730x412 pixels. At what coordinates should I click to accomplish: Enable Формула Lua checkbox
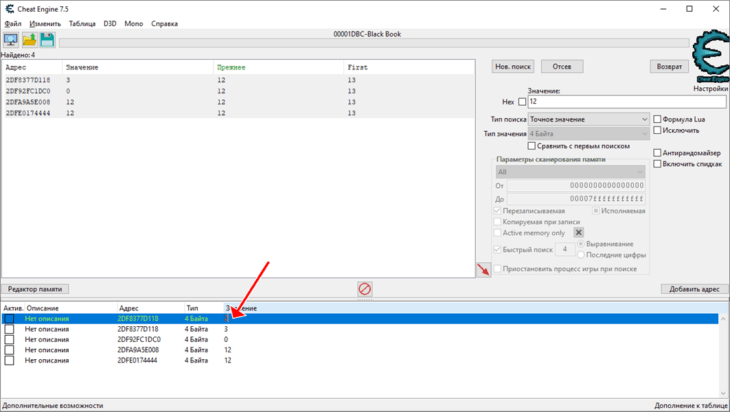point(657,119)
